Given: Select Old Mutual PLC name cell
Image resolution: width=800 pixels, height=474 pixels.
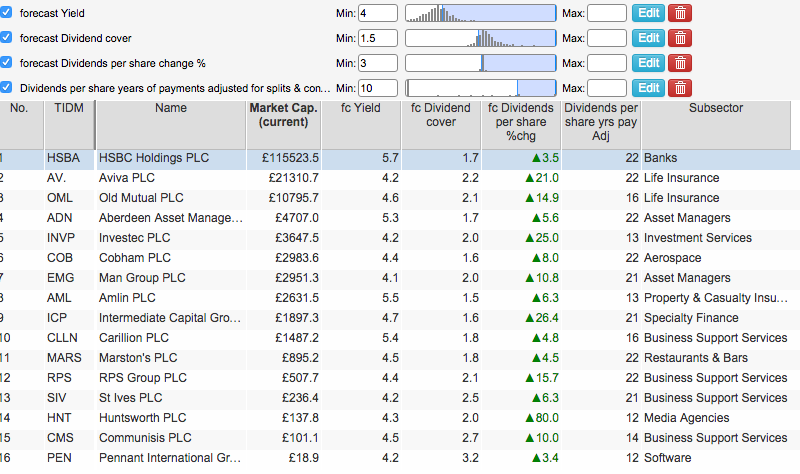Looking at the screenshot, I should pyautogui.click(x=171, y=198).
